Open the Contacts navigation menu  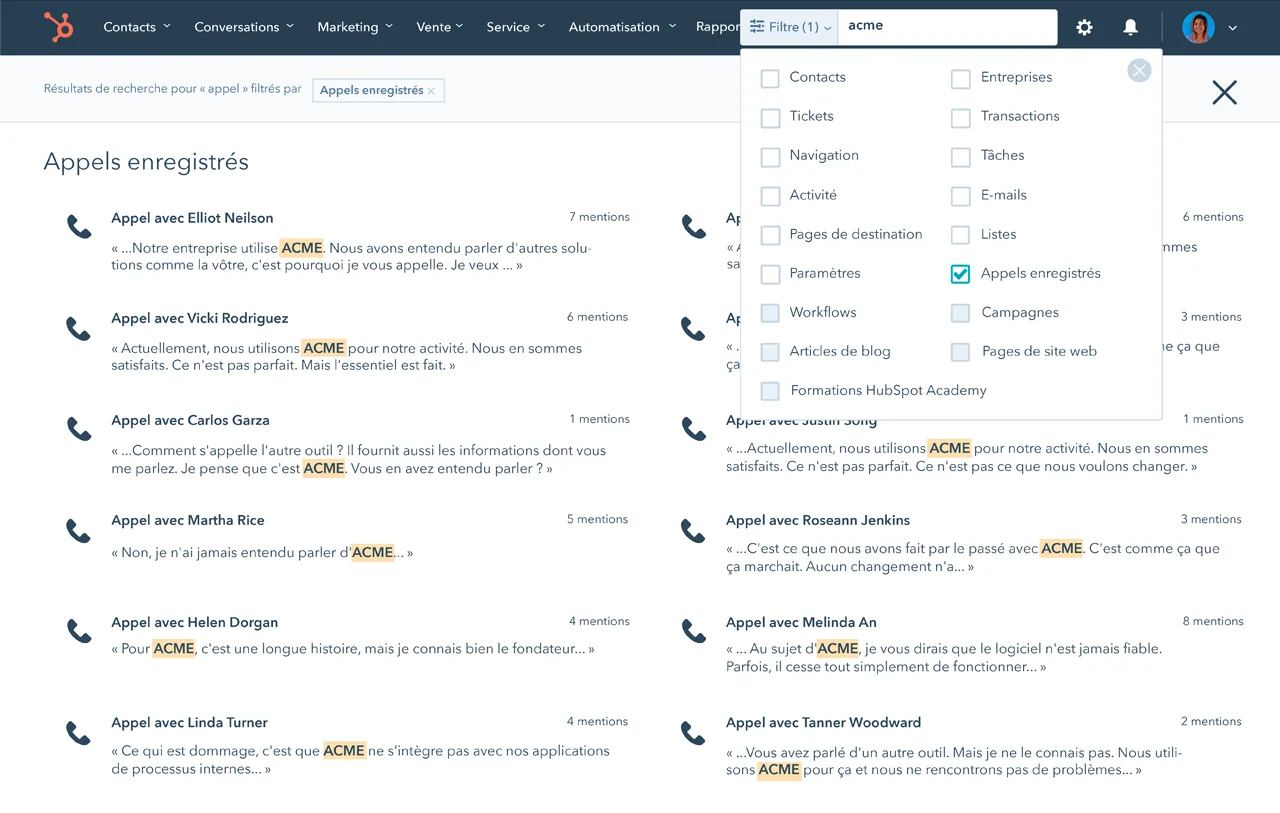tap(136, 27)
